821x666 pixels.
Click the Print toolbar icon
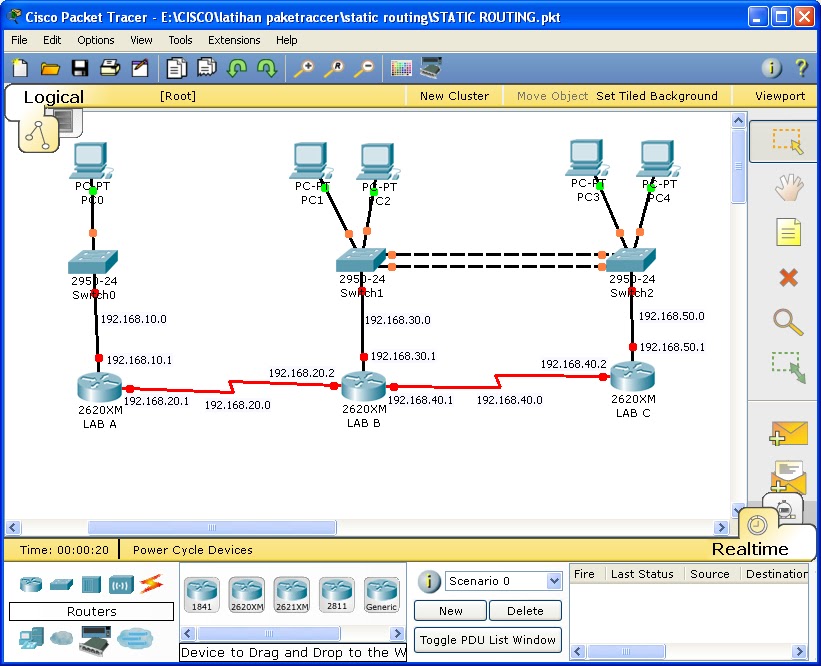(x=109, y=68)
